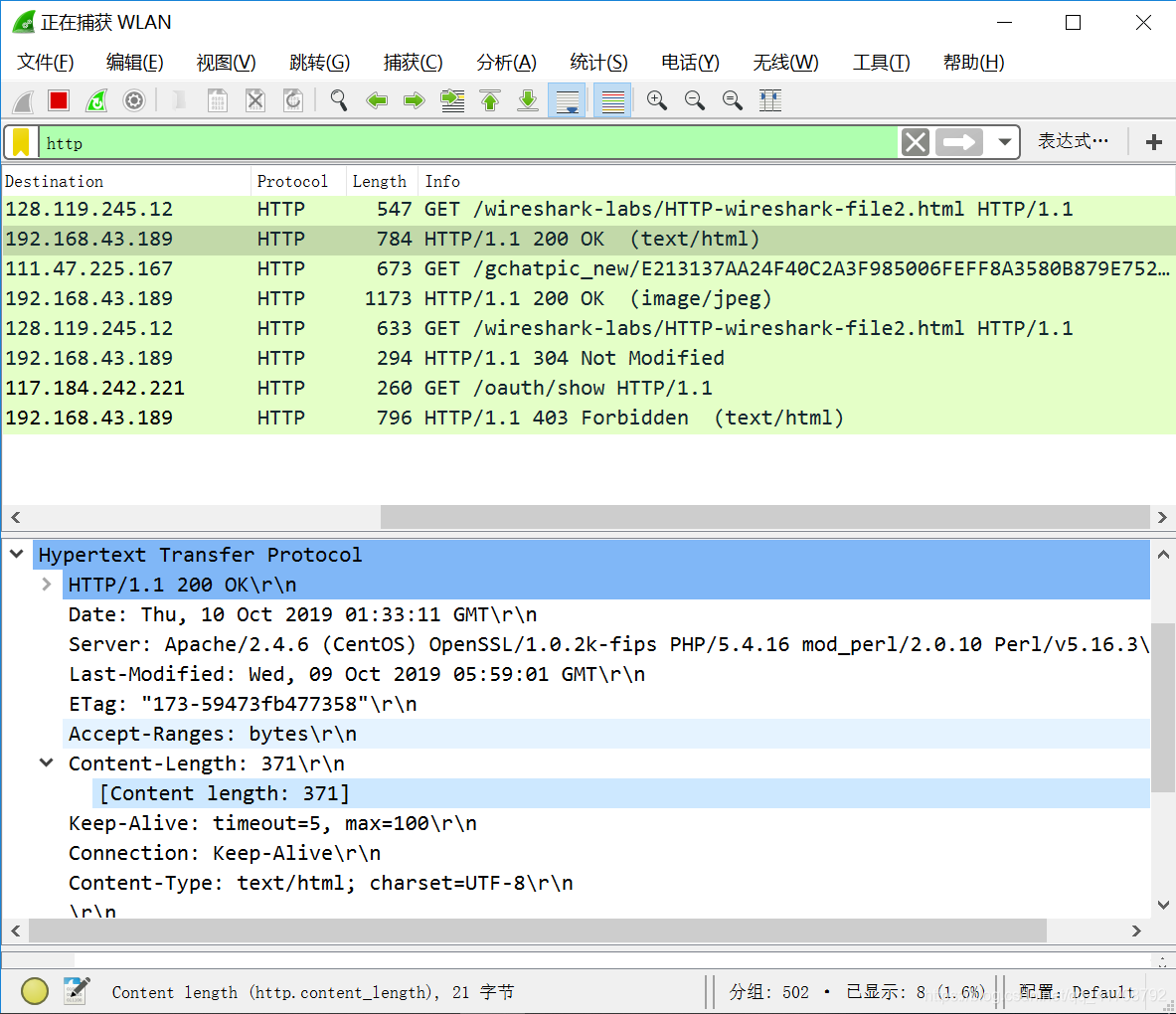Open the 分析(A) menu

pos(506,63)
